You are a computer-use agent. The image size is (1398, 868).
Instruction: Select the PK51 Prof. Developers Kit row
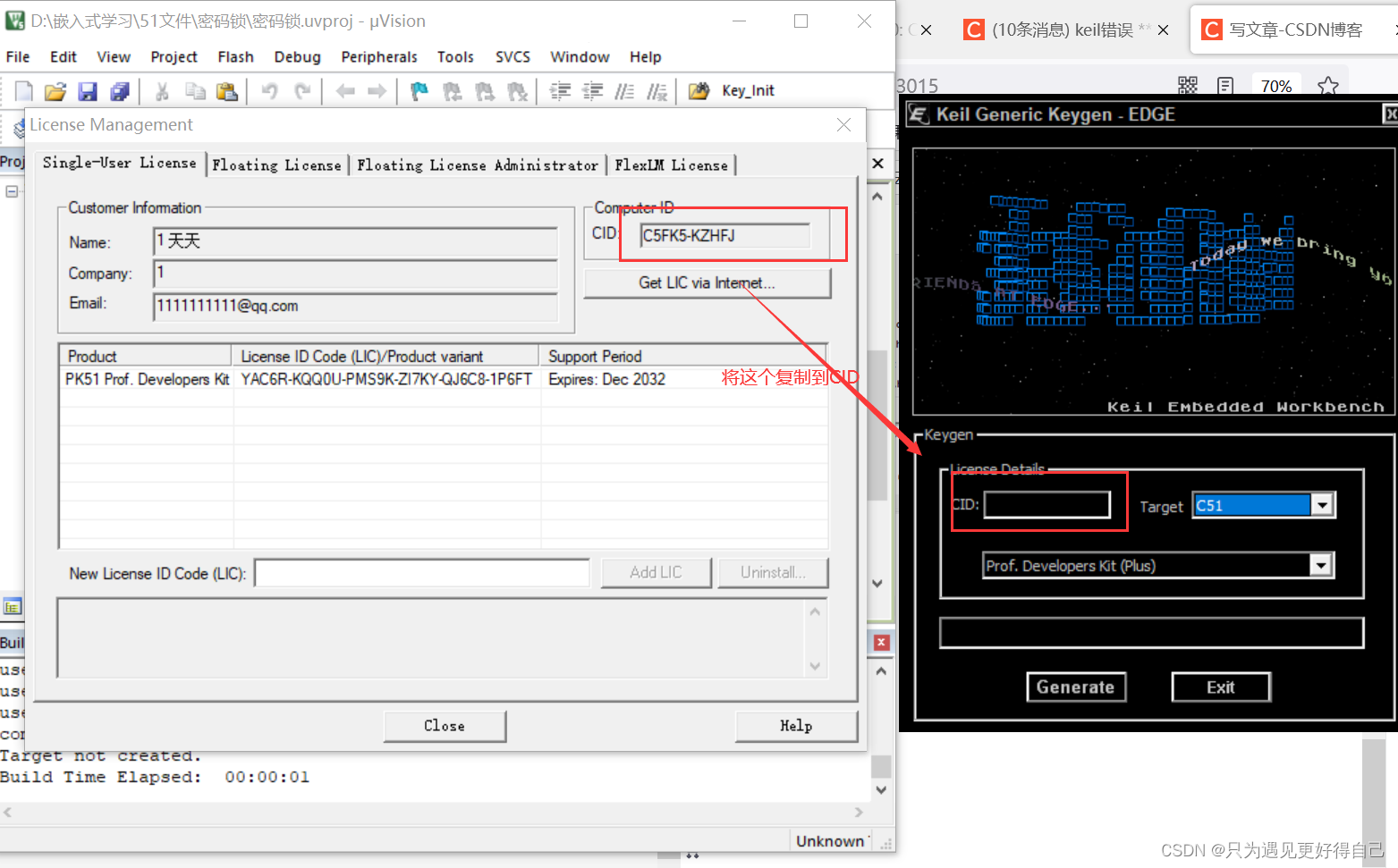click(x=443, y=379)
